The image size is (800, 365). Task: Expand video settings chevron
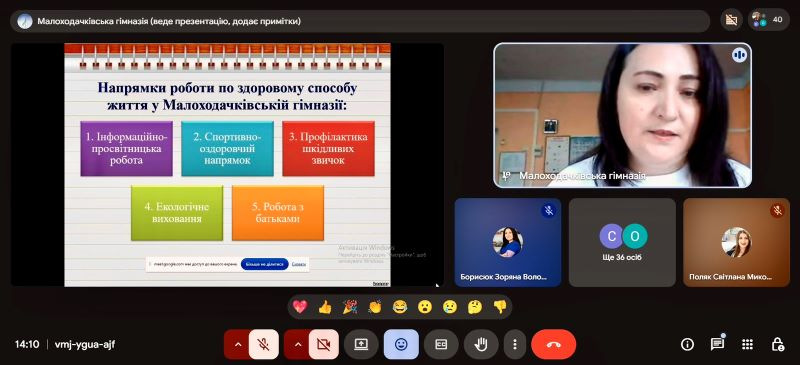click(x=297, y=344)
